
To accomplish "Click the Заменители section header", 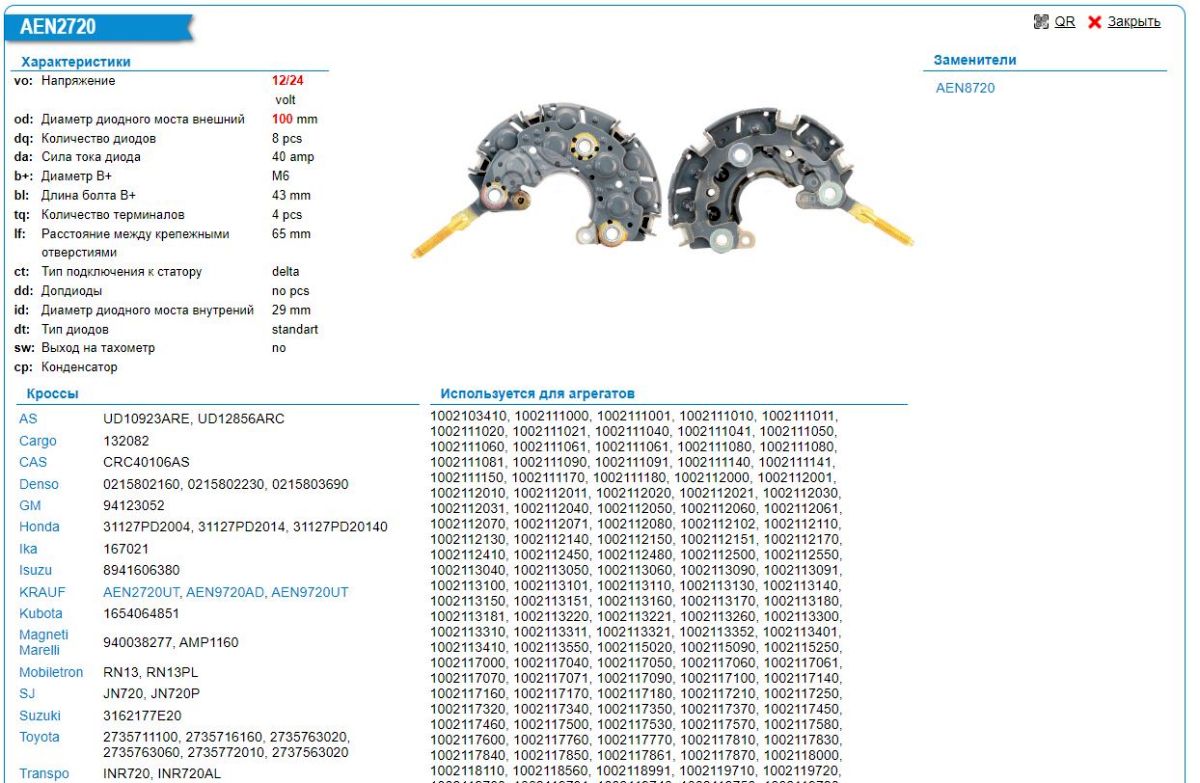I will [x=975, y=60].
